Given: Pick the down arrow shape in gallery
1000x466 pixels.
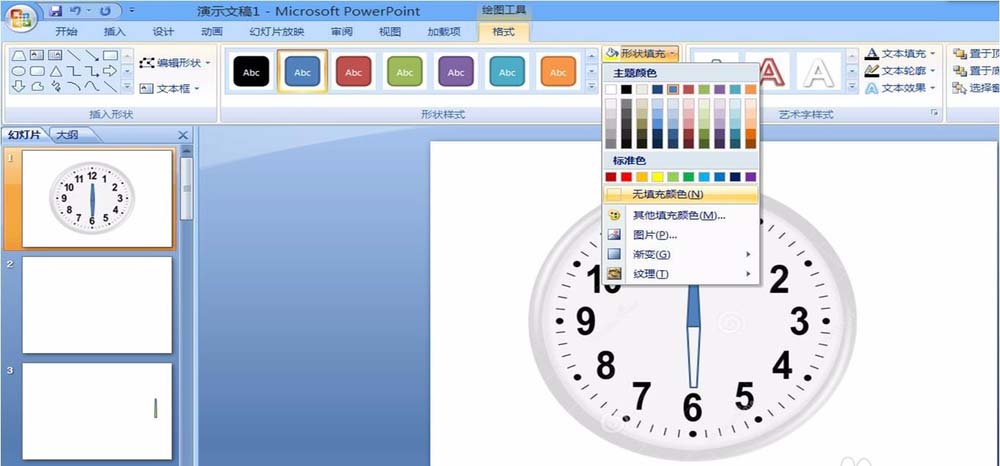Looking at the screenshot, I should pos(19,86).
